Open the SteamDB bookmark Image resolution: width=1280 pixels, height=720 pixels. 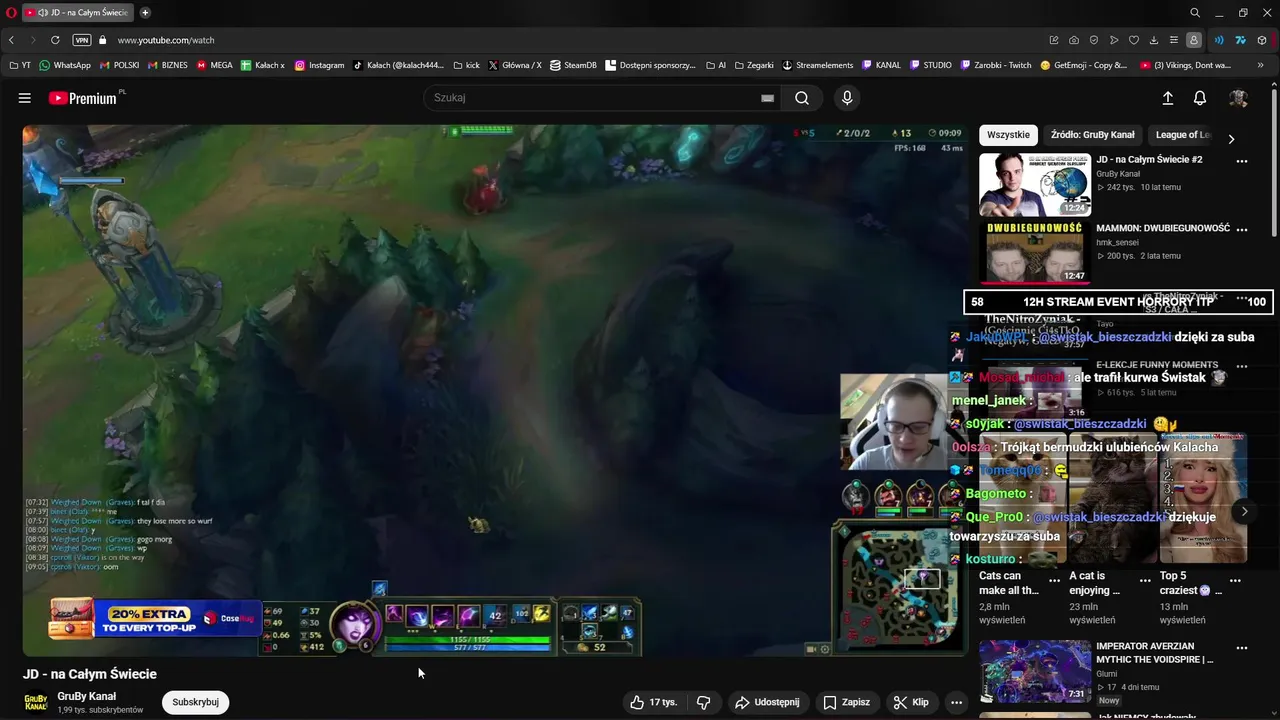pos(573,65)
